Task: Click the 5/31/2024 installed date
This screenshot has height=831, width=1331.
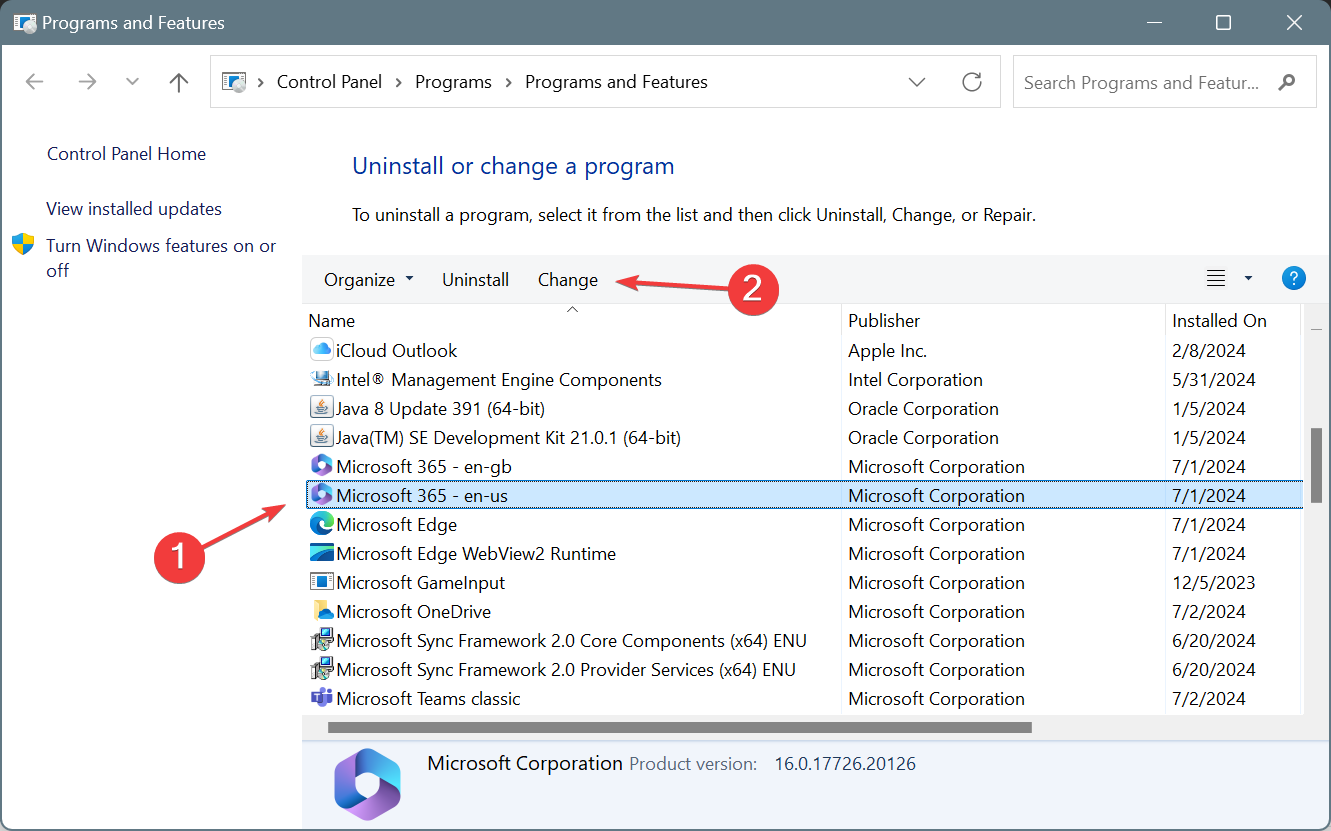Action: pyautogui.click(x=1214, y=380)
